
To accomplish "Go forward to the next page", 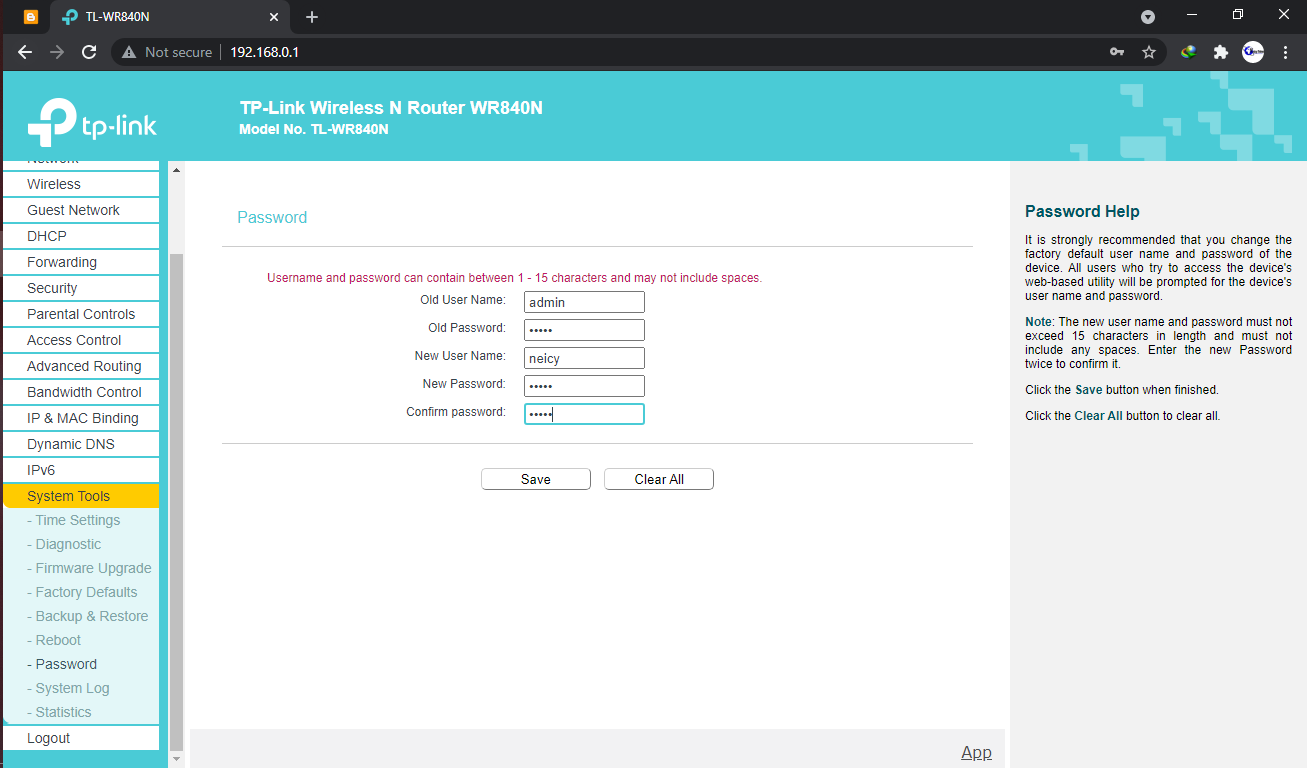I will pyautogui.click(x=57, y=52).
